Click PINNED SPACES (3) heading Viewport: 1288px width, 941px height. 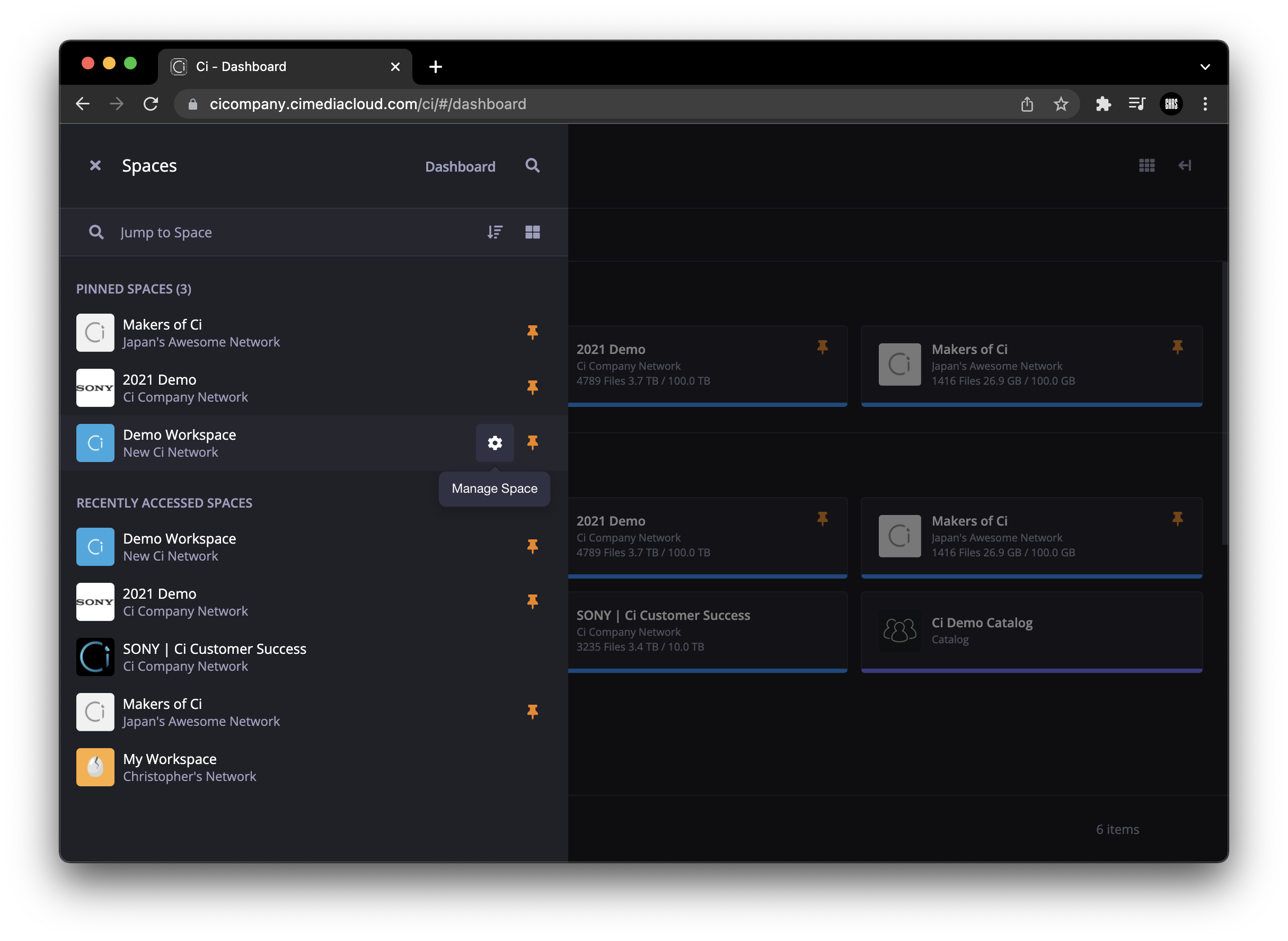pyautogui.click(x=134, y=289)
